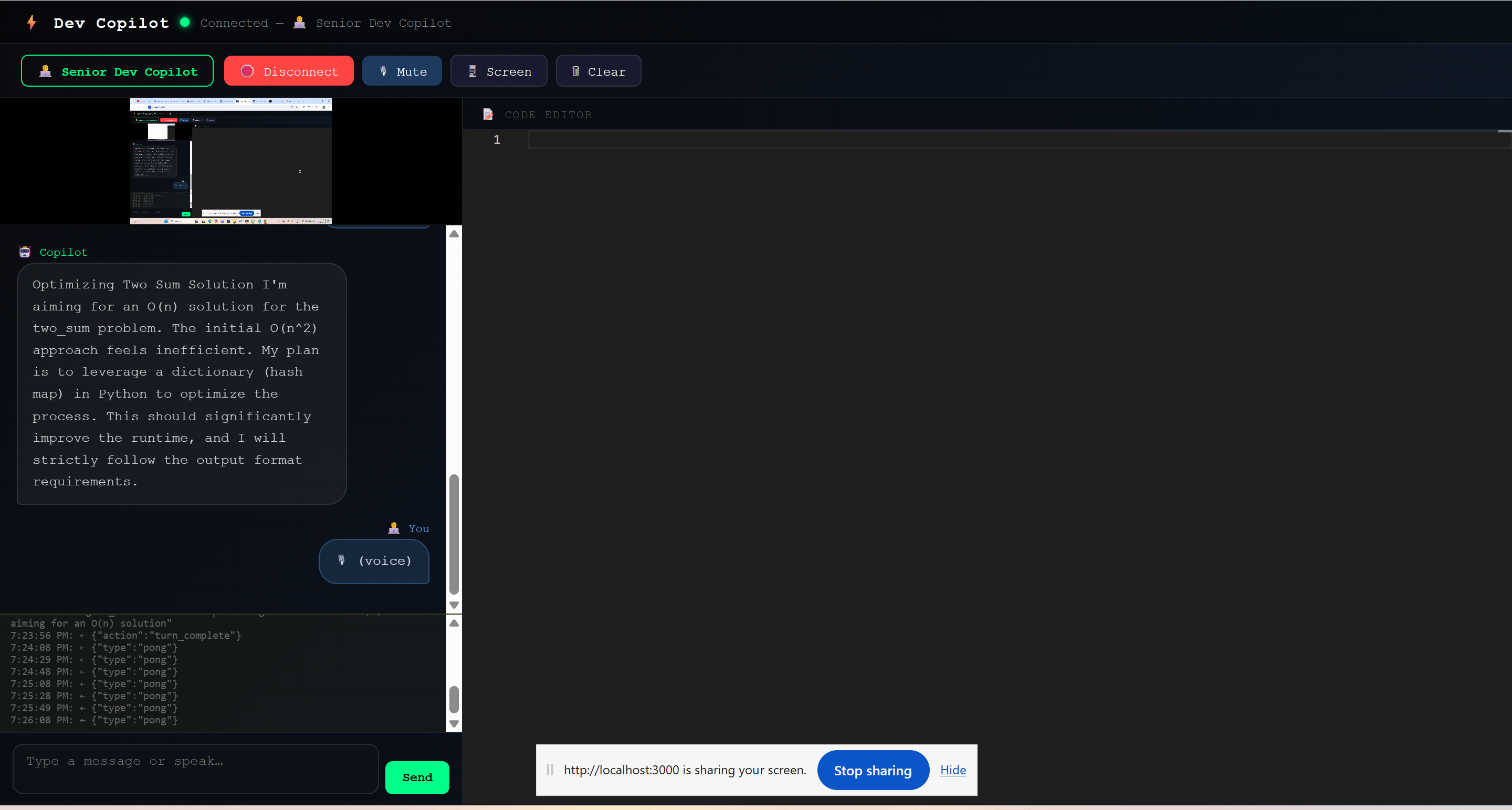This screenshot has height=810, width=1512.
Task: Focus the Type a message input field
Action: (x=195, y=769)
